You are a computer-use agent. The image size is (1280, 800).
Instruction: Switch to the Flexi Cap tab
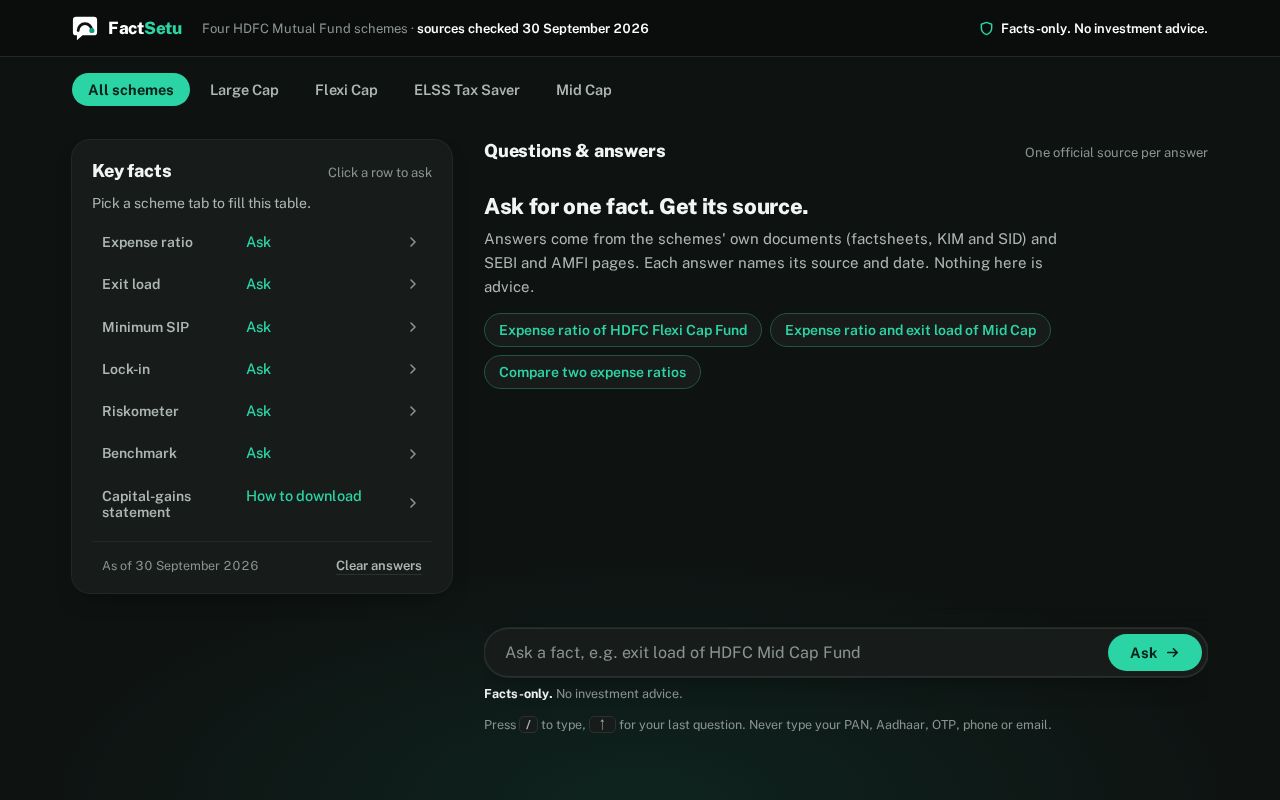point(346,90)
